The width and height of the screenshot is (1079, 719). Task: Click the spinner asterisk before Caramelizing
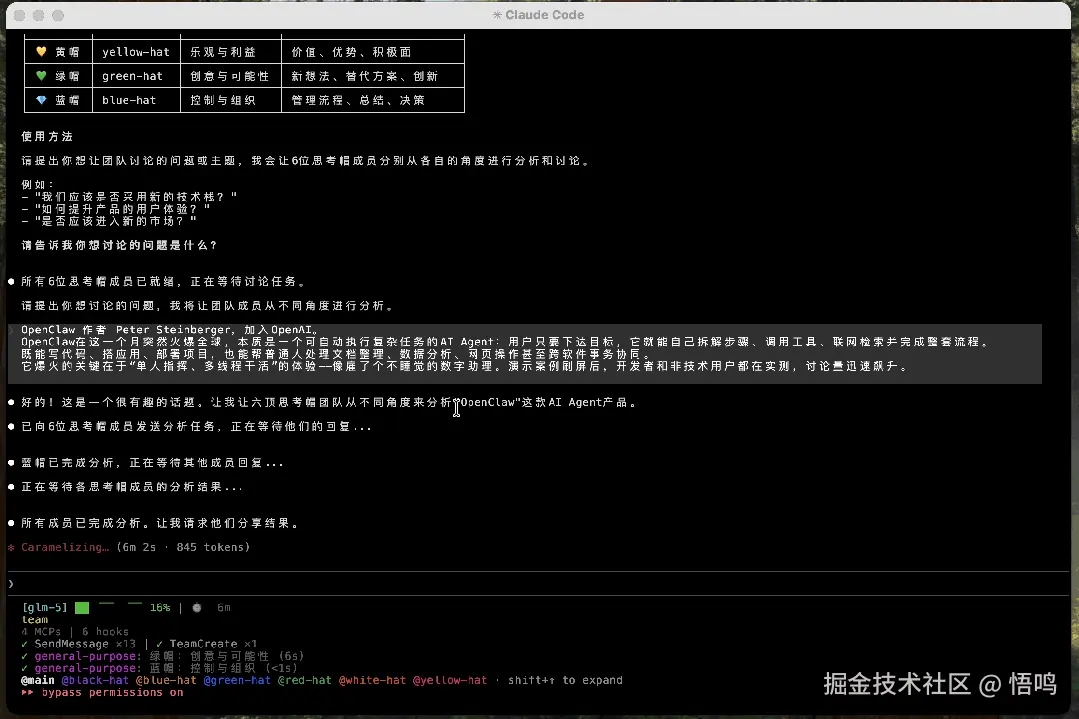[11, 548]
